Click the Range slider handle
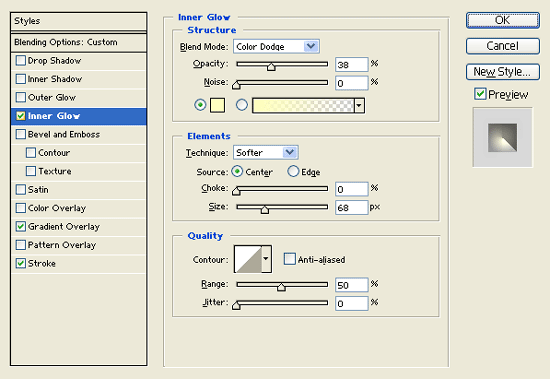The image size is (550, 379). point(281,287)
